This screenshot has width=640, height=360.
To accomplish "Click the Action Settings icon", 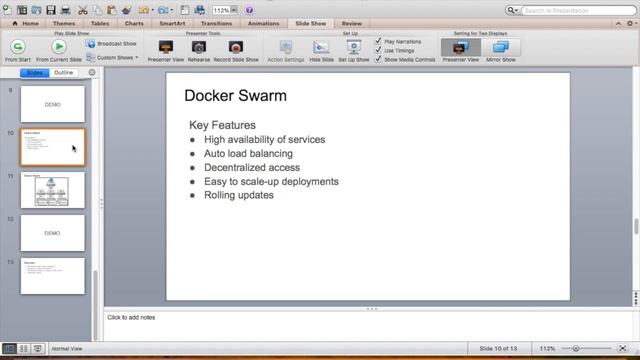I will coord(286,51).
